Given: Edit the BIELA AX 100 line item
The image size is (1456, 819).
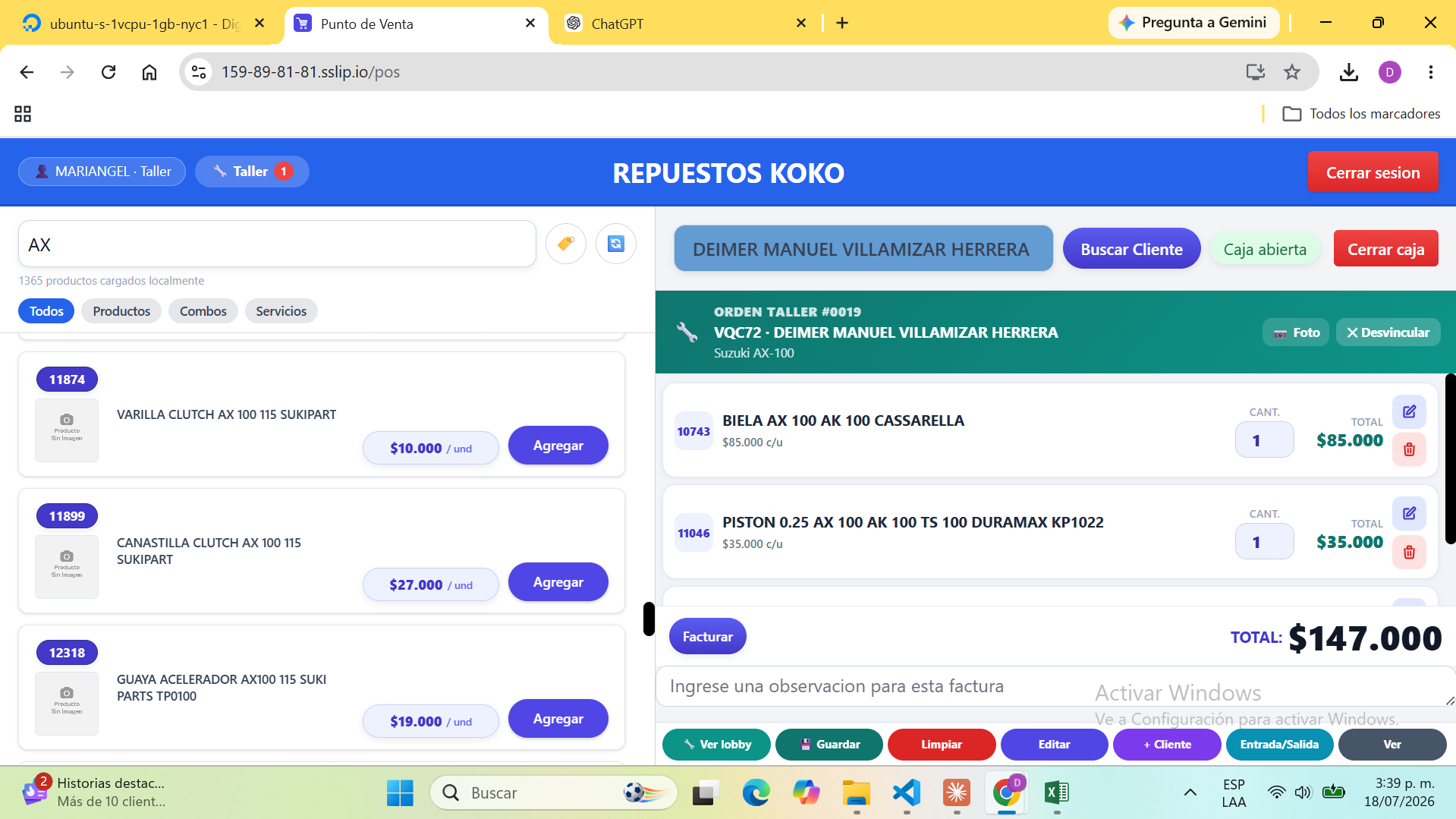Looking at the screenshot, I should pos(1409,411).
